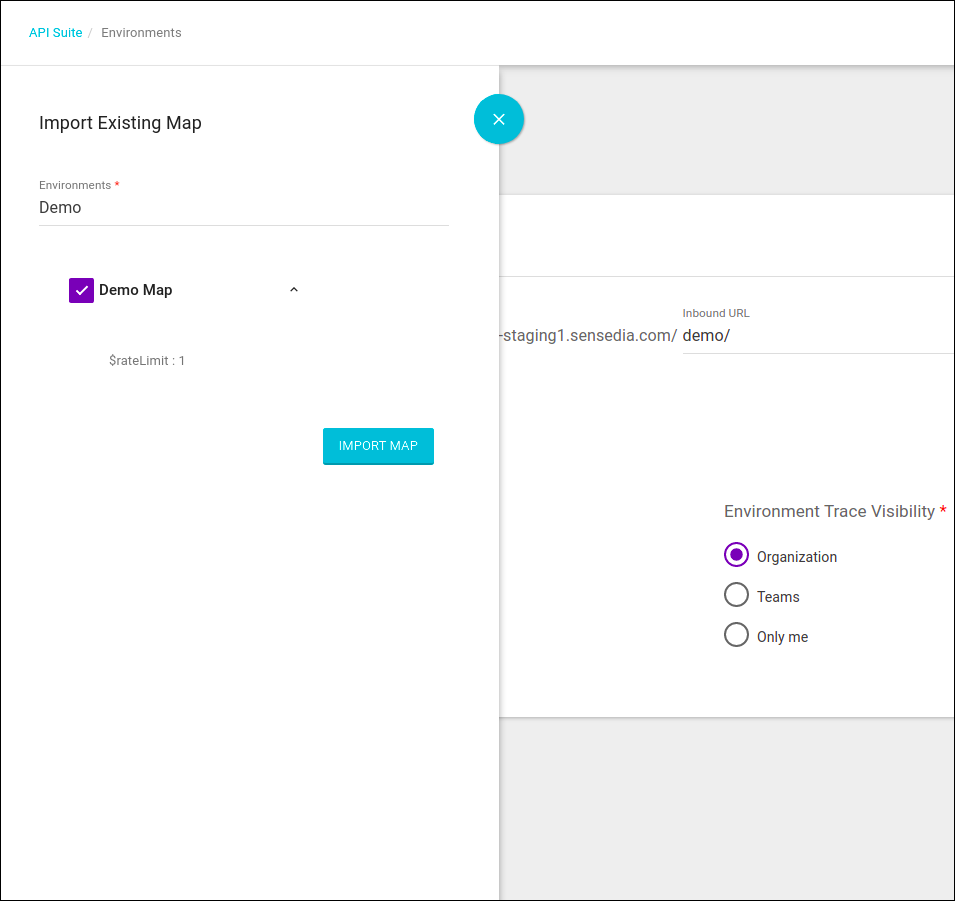Click the Environments field label

pos(75,185)
